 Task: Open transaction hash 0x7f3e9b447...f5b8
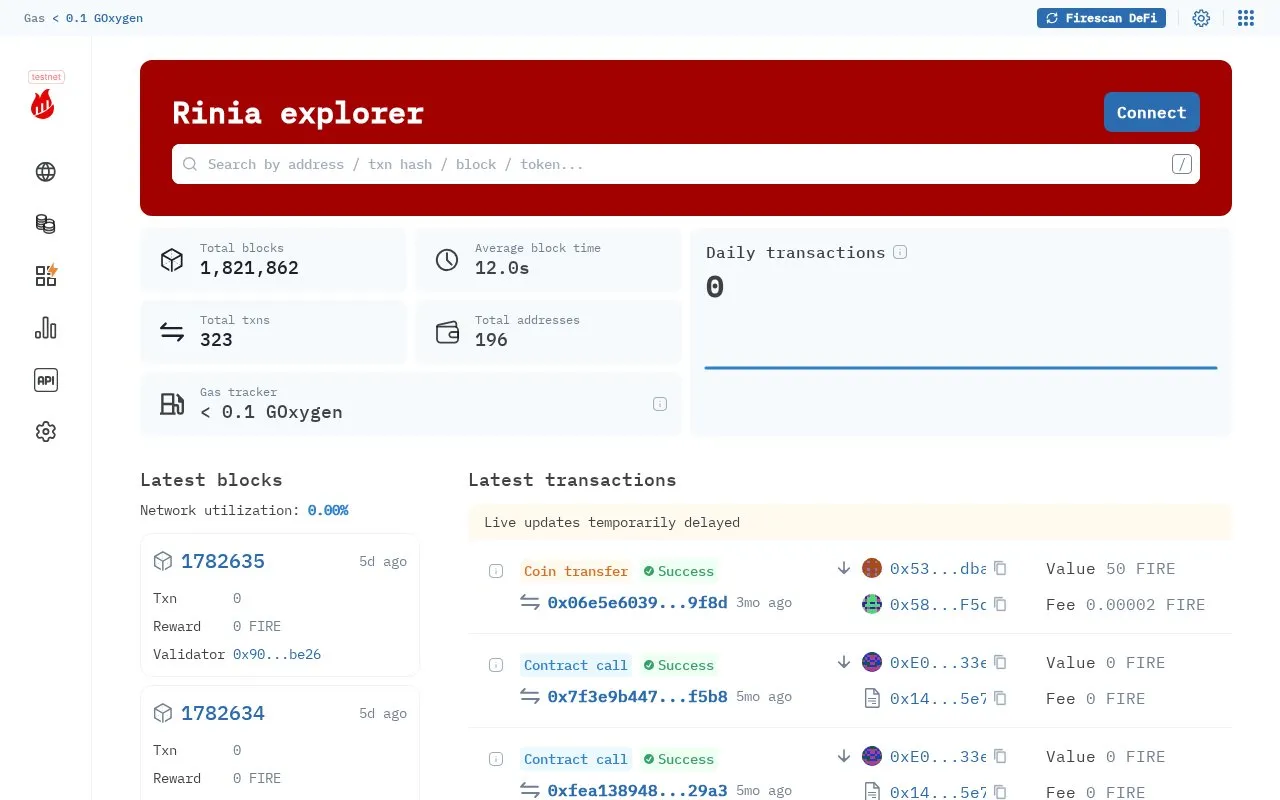[x=637, y=696]
